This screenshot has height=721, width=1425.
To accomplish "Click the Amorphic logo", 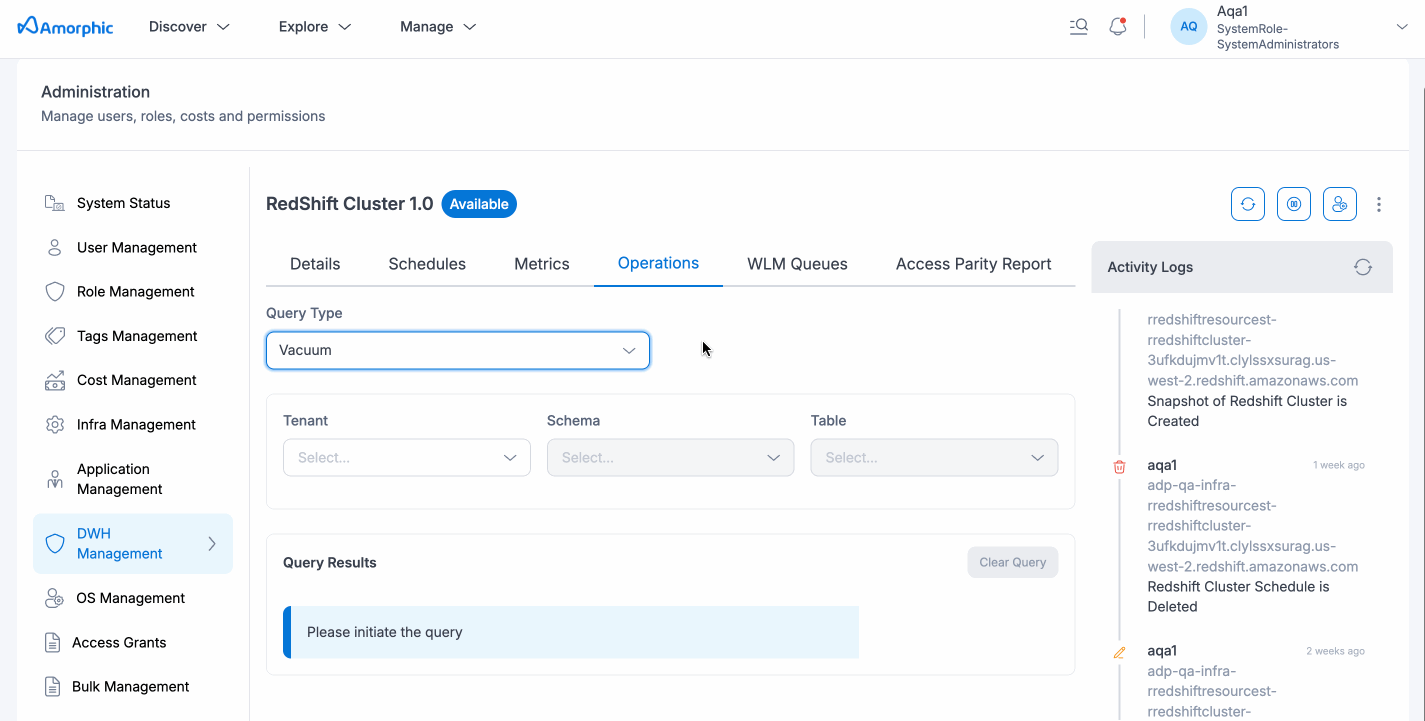I will click(65, 26).
